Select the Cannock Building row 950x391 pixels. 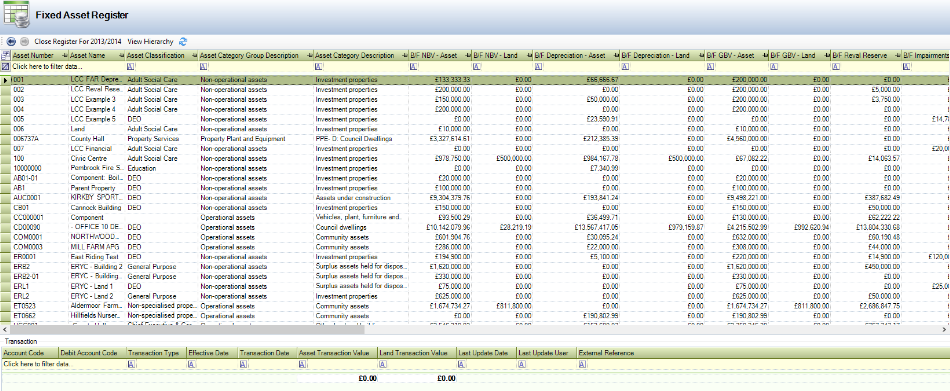point(475,207)
